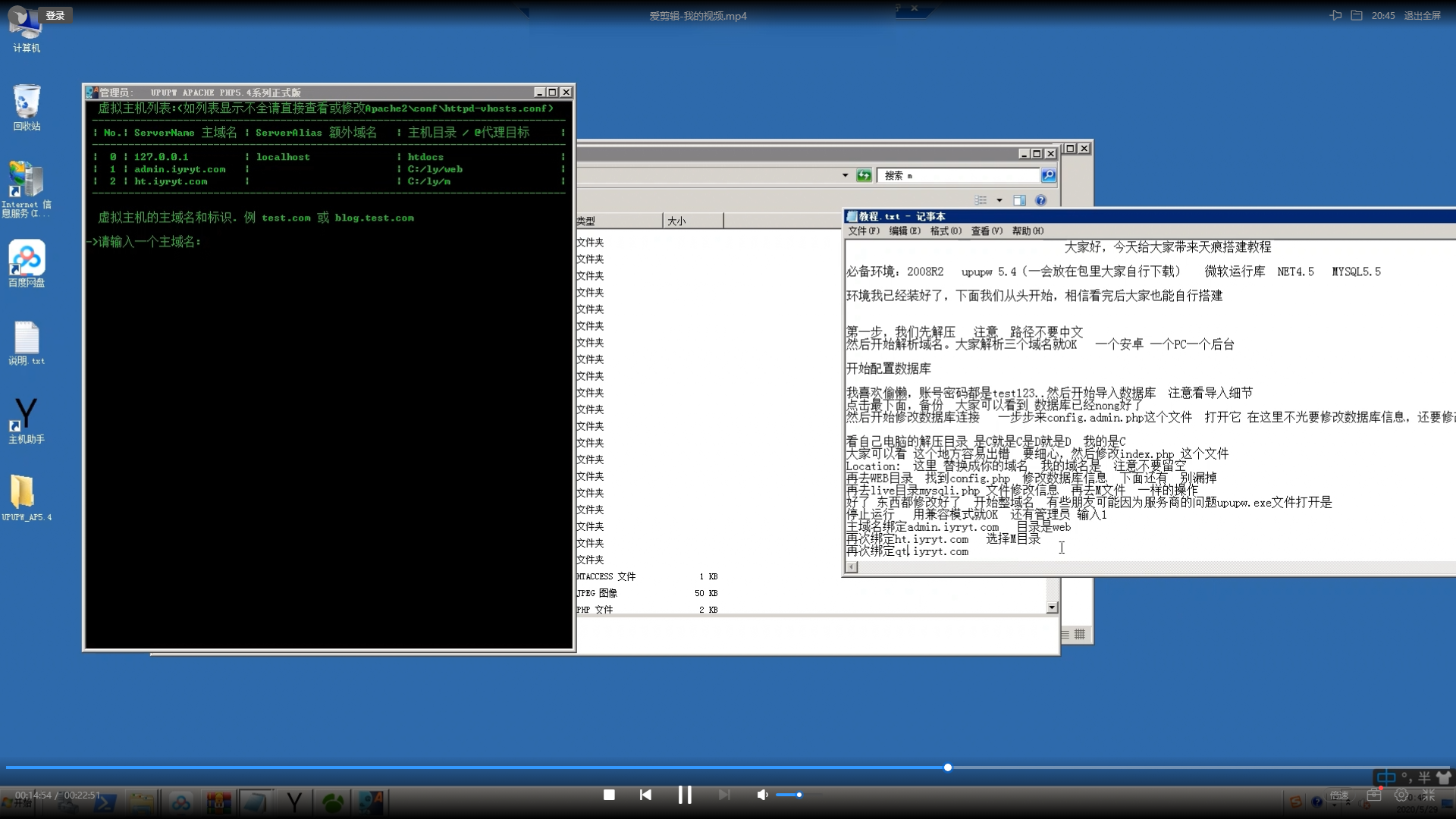Click the green refresh icon in Explorer
The height and width of the screenshot is (819, 1456).
[x=864, y=175]
